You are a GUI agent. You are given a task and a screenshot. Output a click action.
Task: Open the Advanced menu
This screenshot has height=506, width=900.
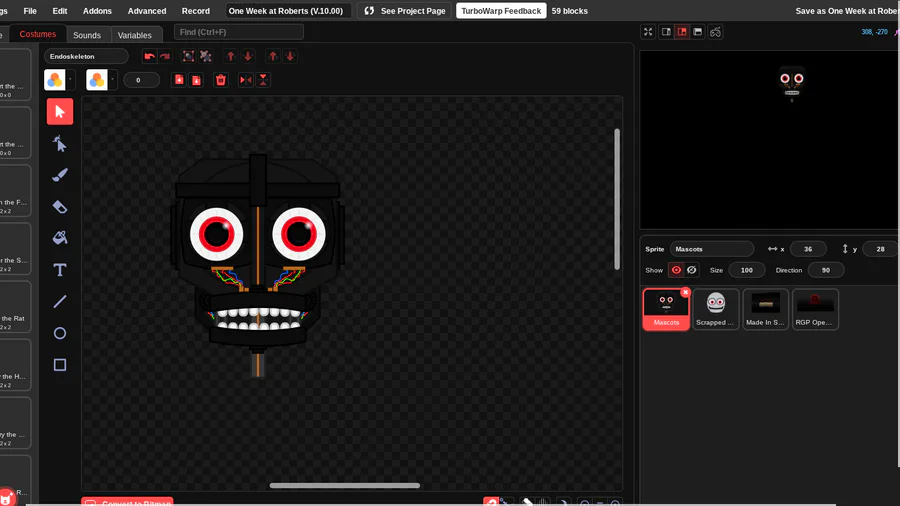pyautogui.click(x=147, y=11)
